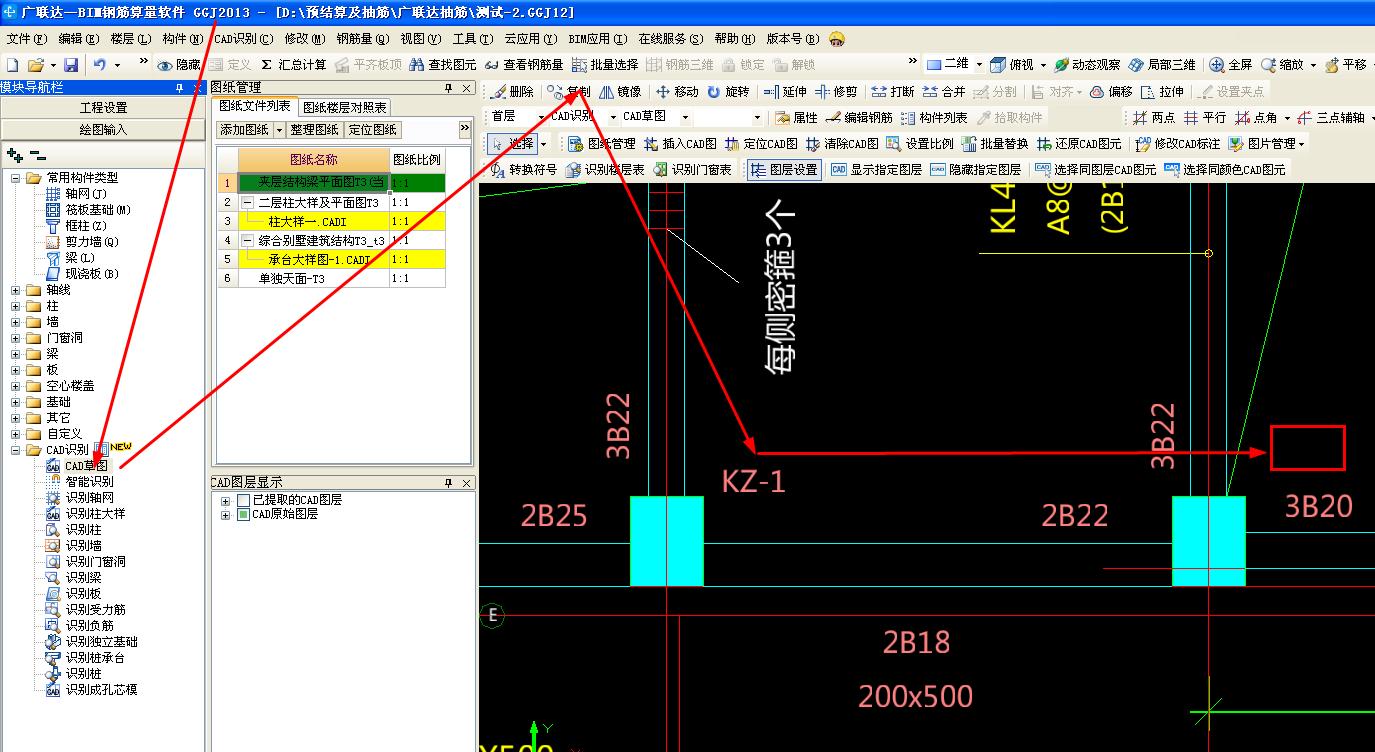Select the 修剪 (trim) tool

coord(837,91)
